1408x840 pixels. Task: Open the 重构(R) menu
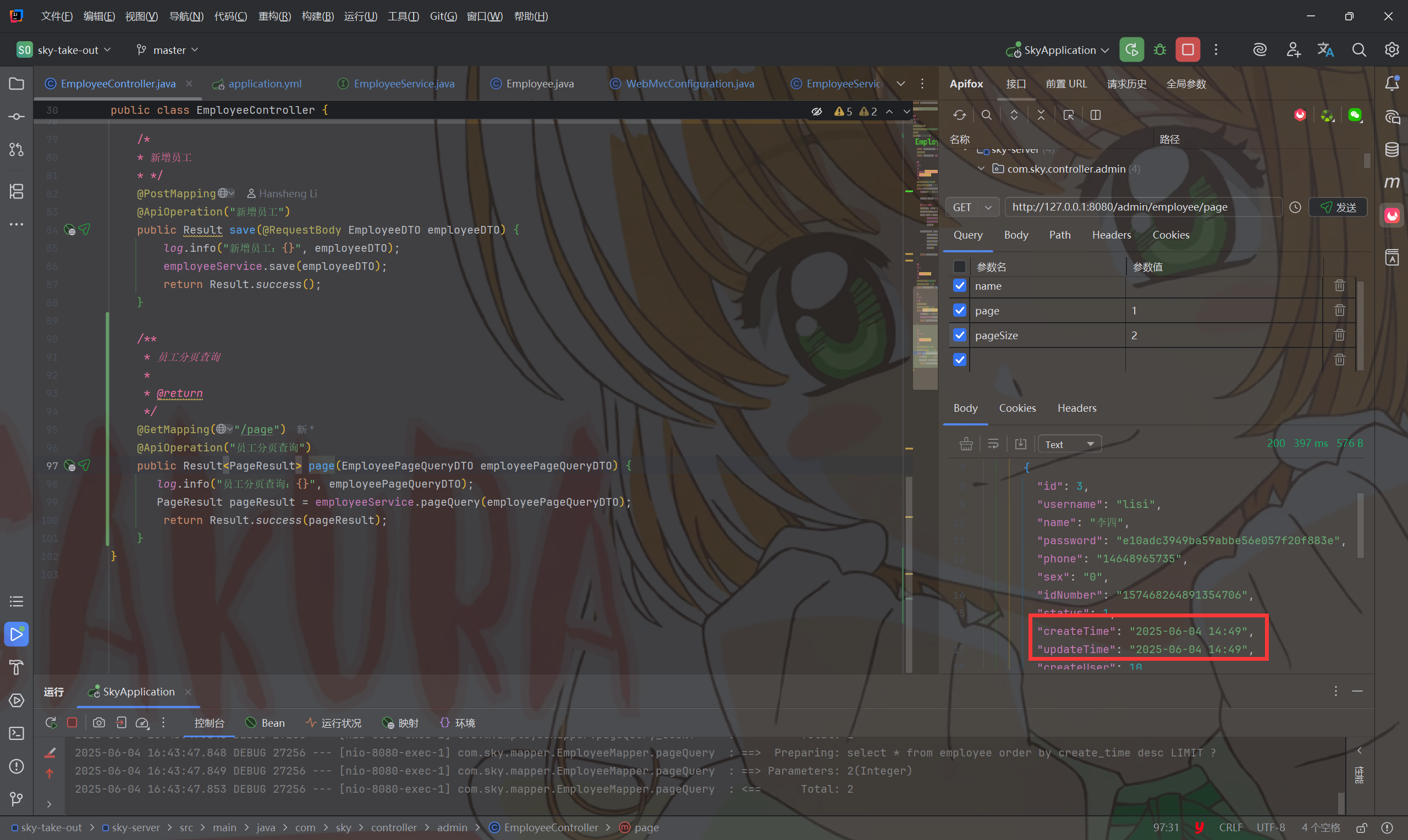pyautogui.click(x=274, y=16)
